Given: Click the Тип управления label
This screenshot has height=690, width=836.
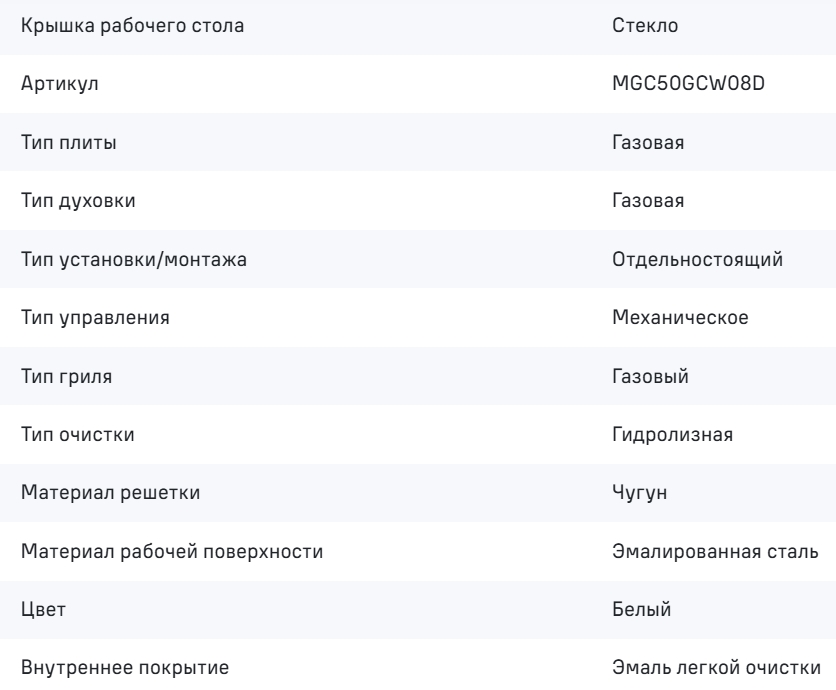Looking at the screenshot, I should [95, 319].
